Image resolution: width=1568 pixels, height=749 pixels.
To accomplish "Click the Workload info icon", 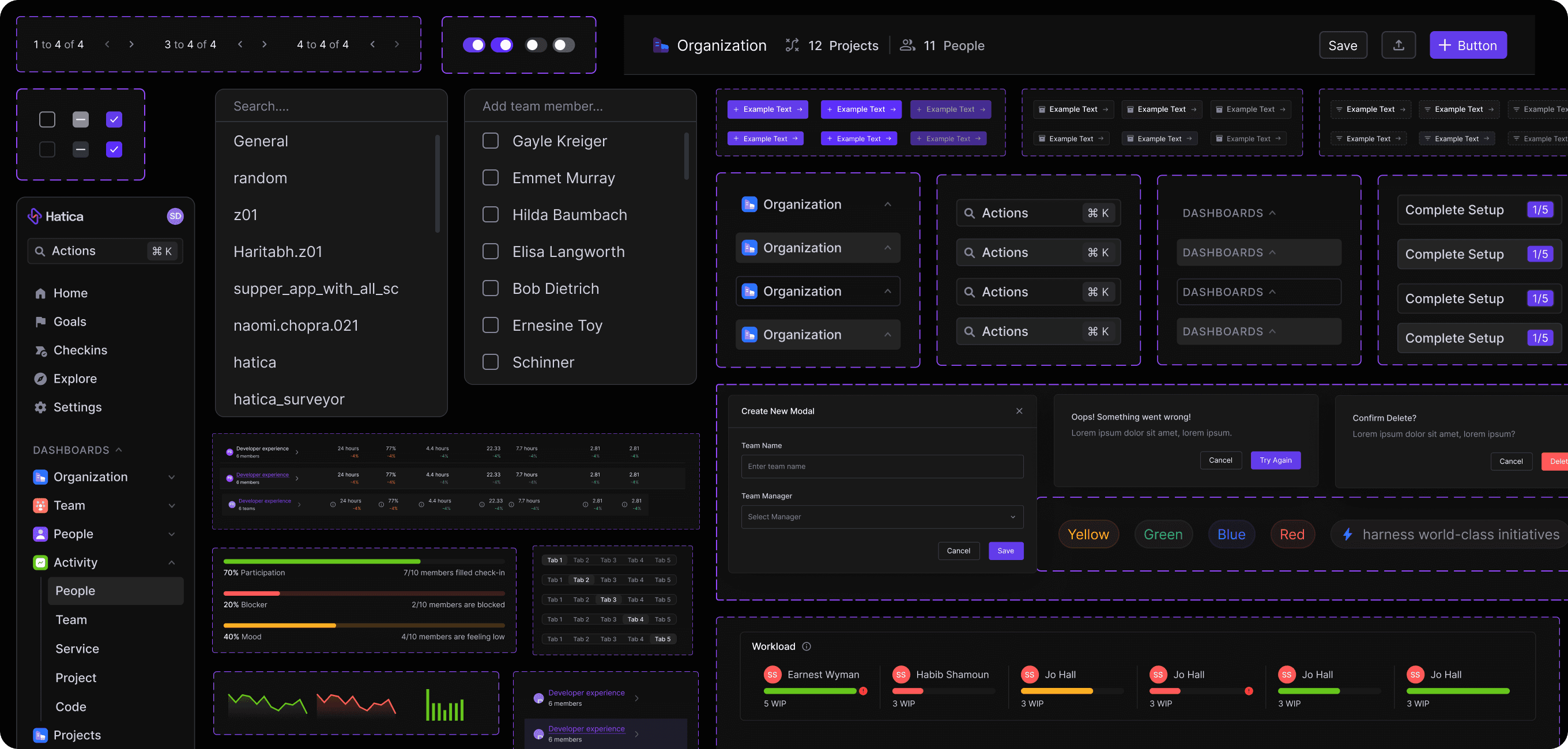I will [x=806, y=646].
